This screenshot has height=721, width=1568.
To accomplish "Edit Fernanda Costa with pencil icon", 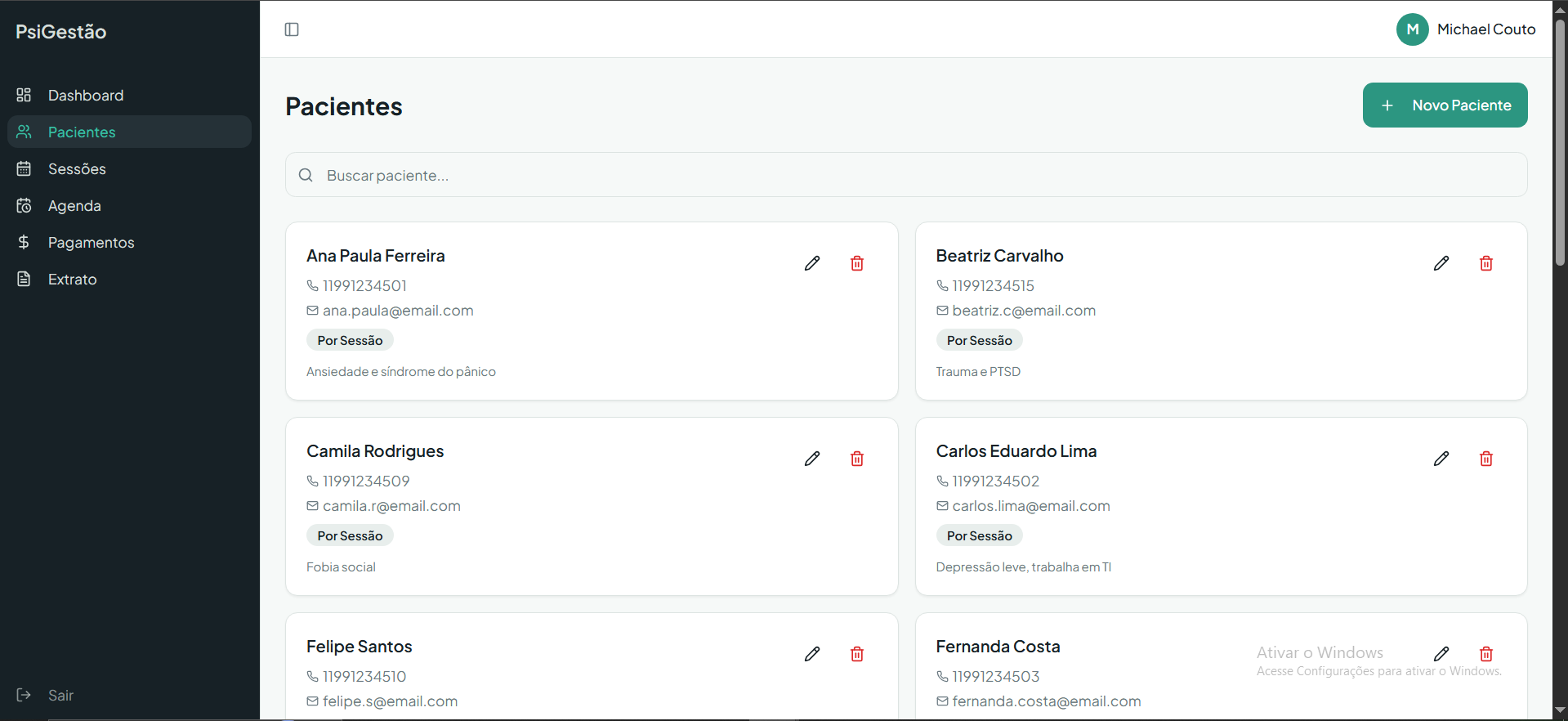I will (1441, 654).
